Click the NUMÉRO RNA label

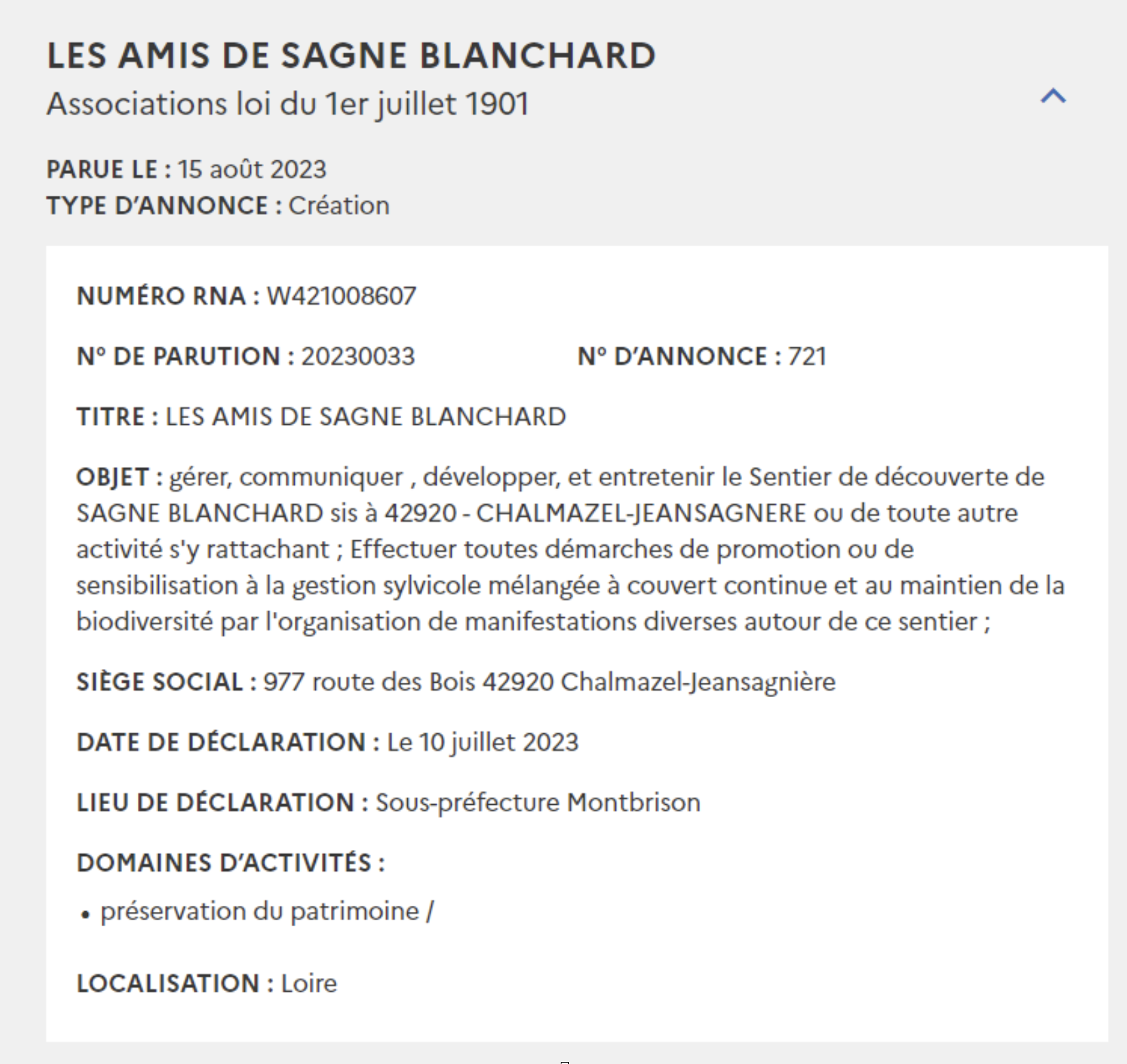168,296
